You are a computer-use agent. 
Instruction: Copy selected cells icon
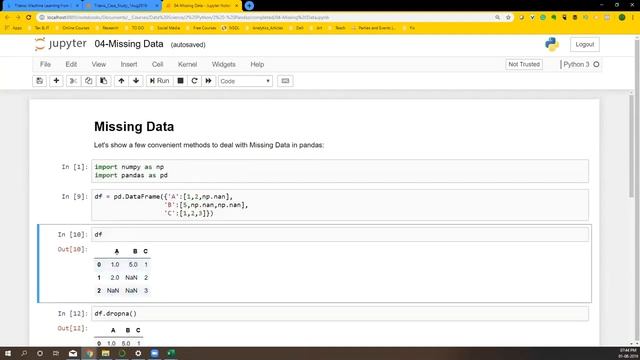coord(88,81)
